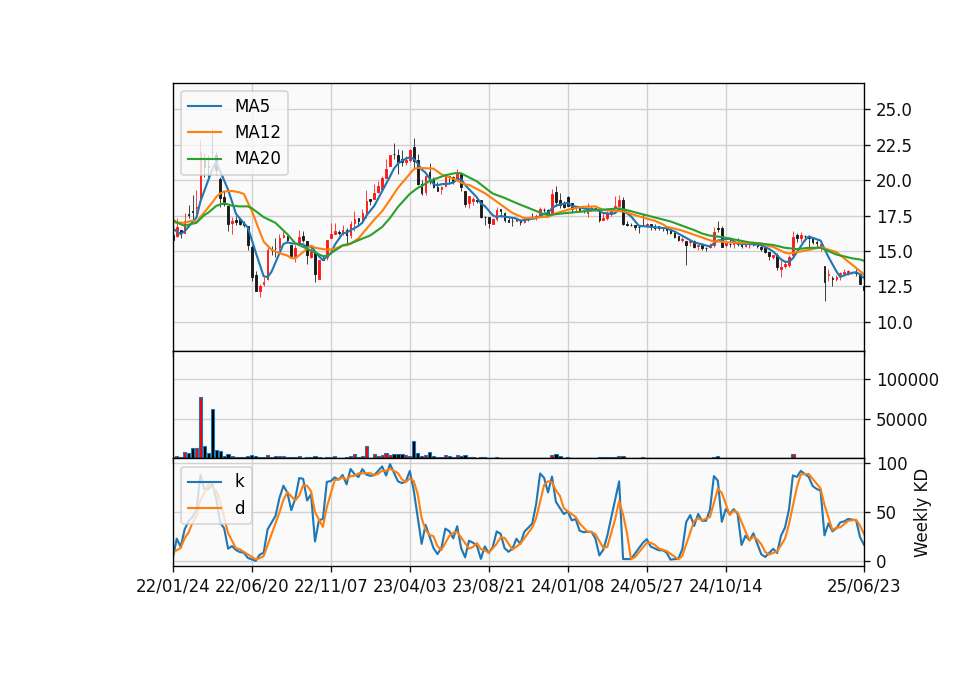
Task: Click the 24/05/27 date label
Action: (647, 586)
